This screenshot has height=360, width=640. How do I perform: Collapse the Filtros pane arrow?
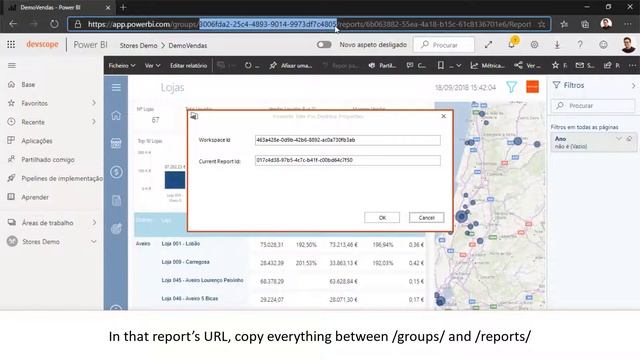coord(633,86)
